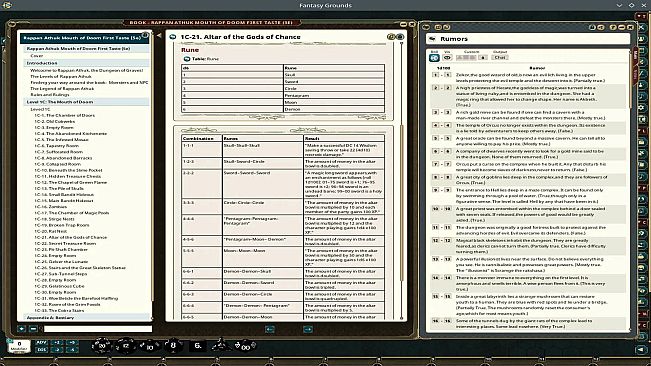Toggle the -5 modifier button
The image size is (651, 366).
click(x=72, y=350)
